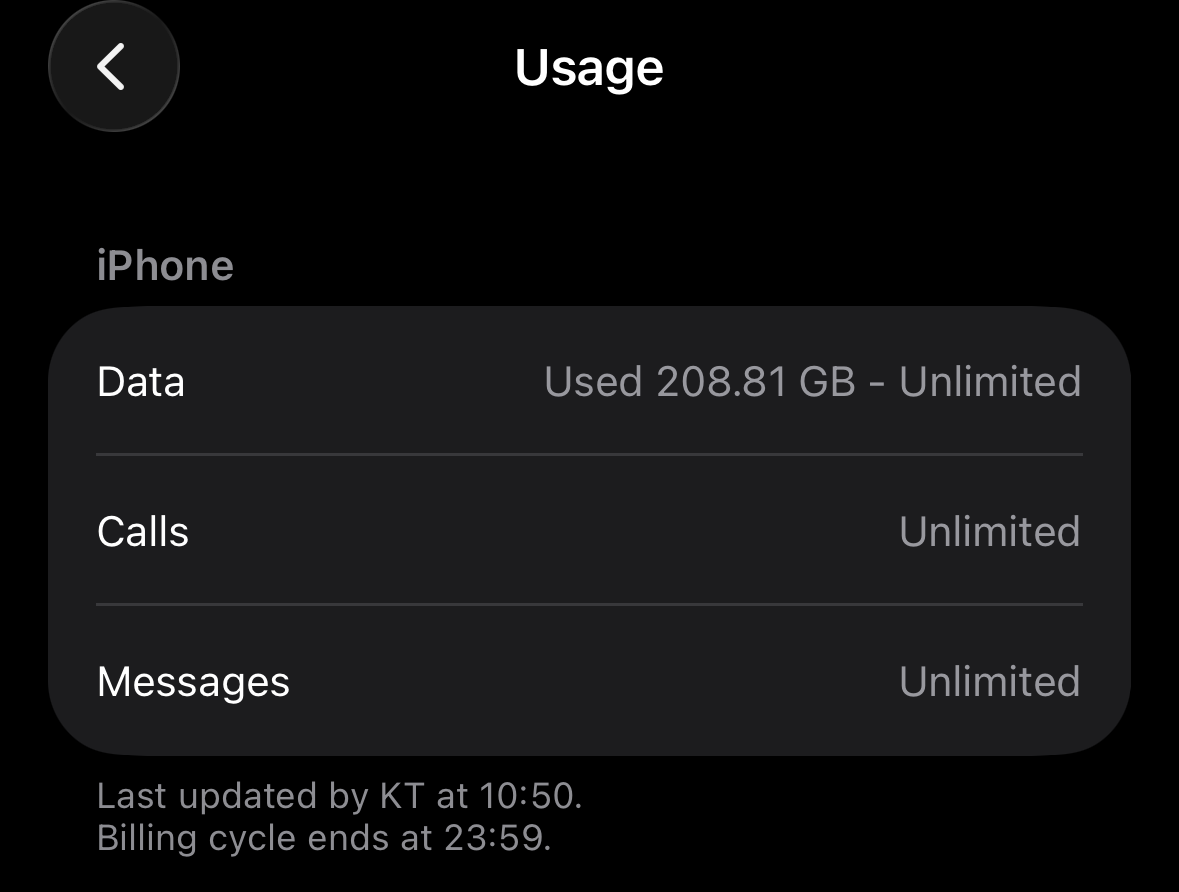This screenshot has width=1179, height=892.
Task: Select the iPhone section header
Action: point(165,266)
